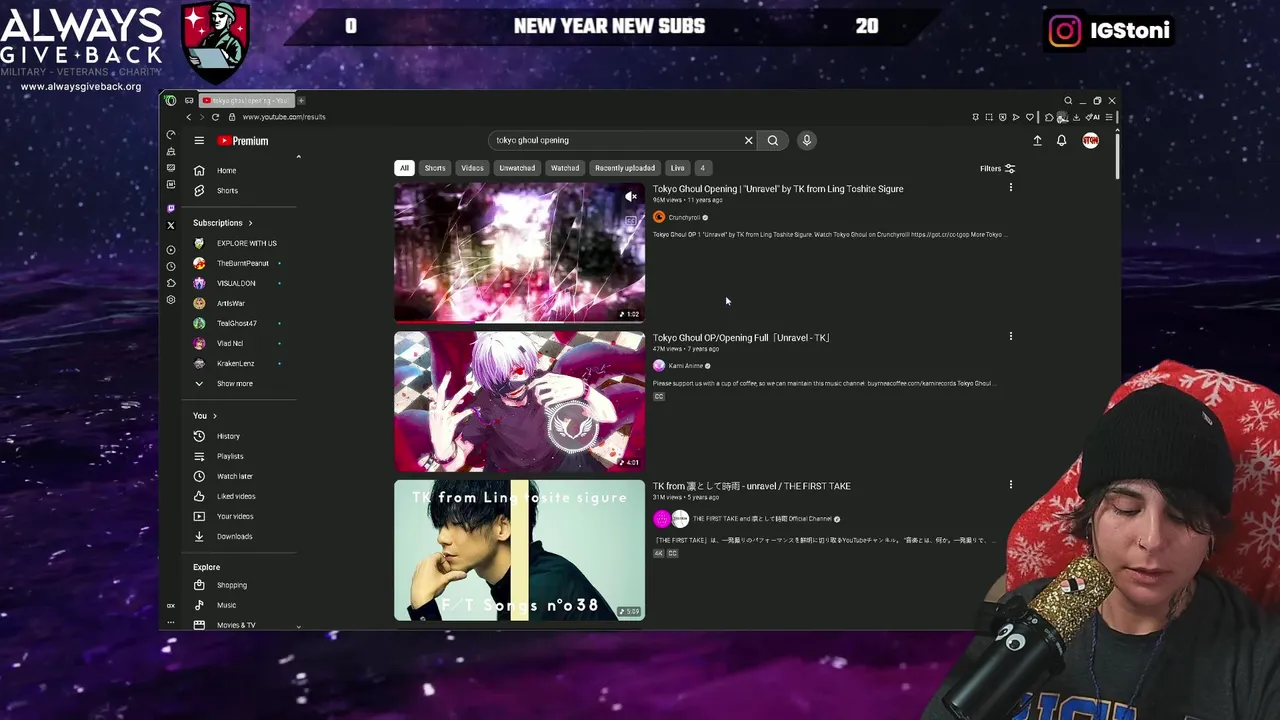The width and height of the screenshot is (1280, 720).
Task: Click the browser tab search magnifier
Action: tap(1068, 101)
